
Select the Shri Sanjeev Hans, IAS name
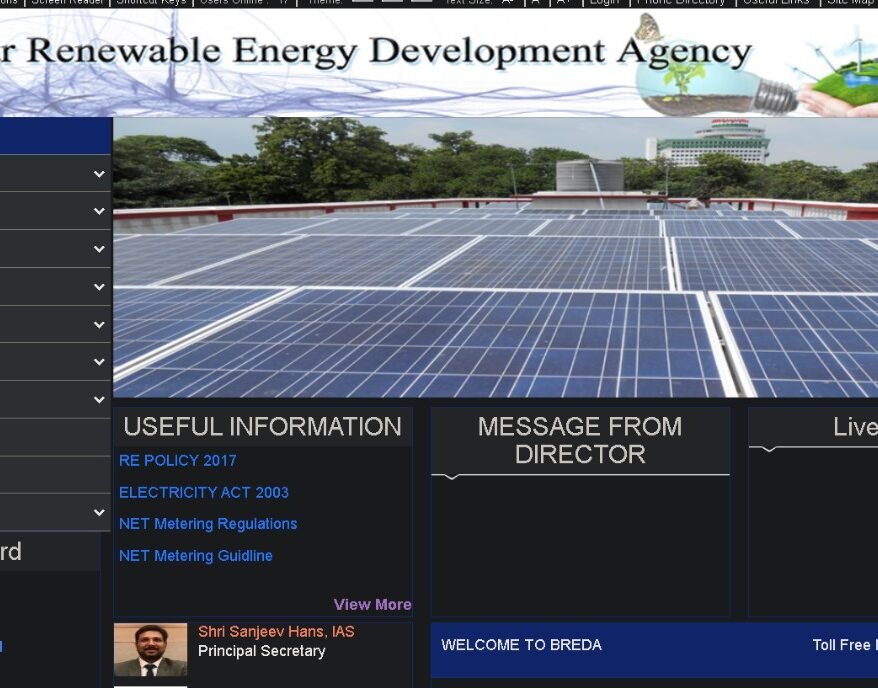(276, 632)
